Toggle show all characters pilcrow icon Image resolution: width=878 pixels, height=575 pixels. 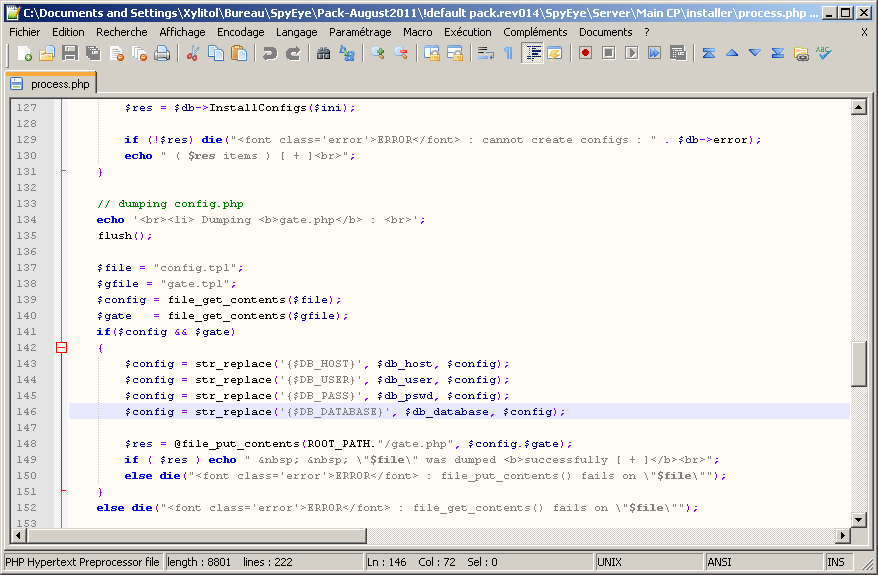[508, 54]
